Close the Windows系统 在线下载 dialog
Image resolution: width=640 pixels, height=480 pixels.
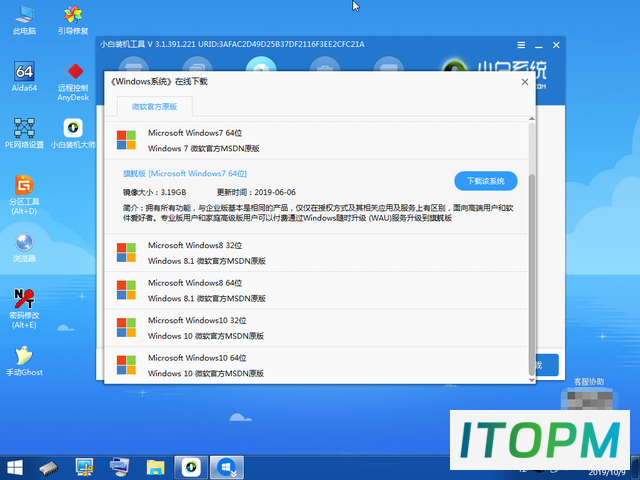point(525,82)
